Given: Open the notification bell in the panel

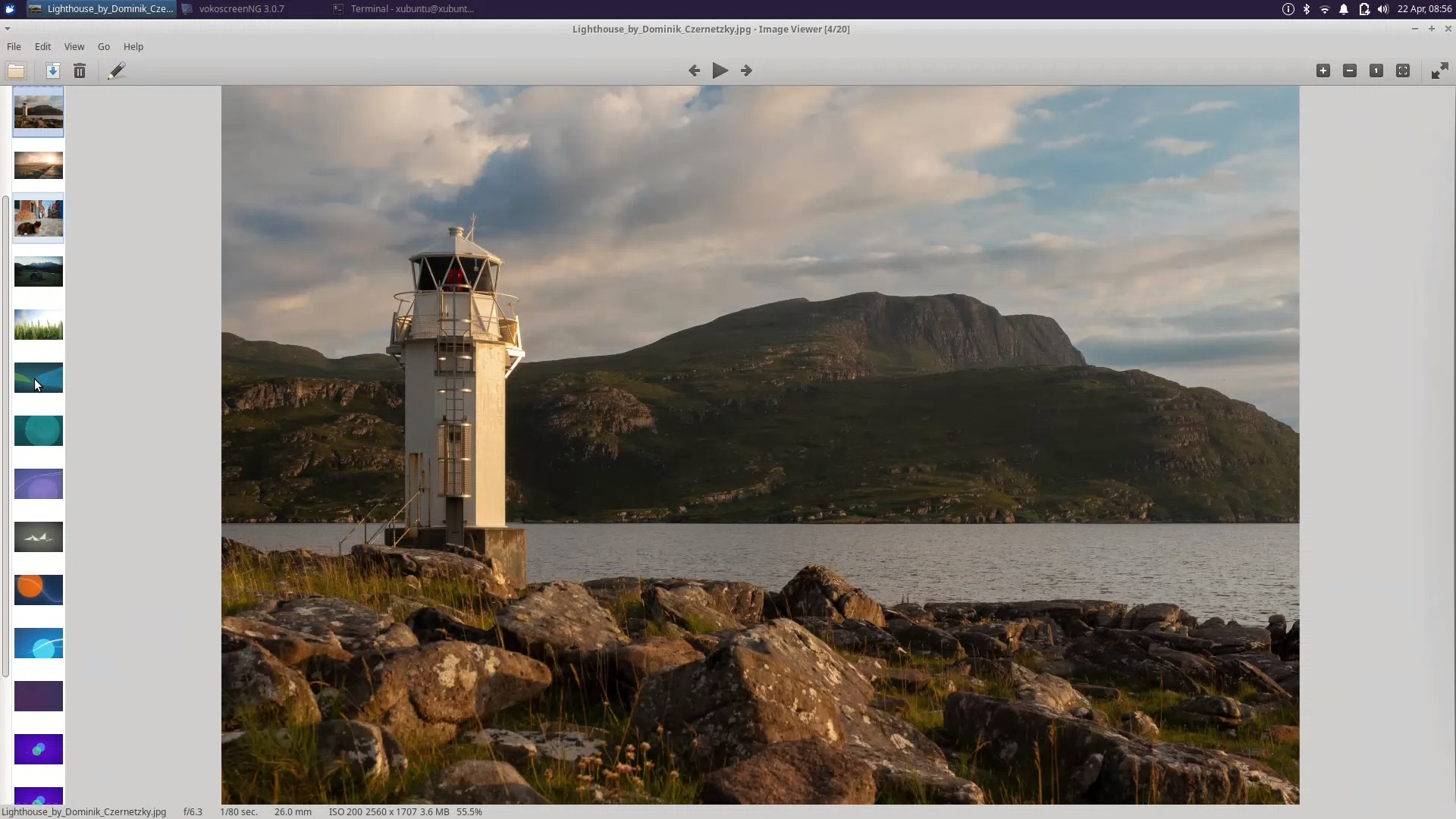Looking at the screenshot, I should coord(1344,9).
